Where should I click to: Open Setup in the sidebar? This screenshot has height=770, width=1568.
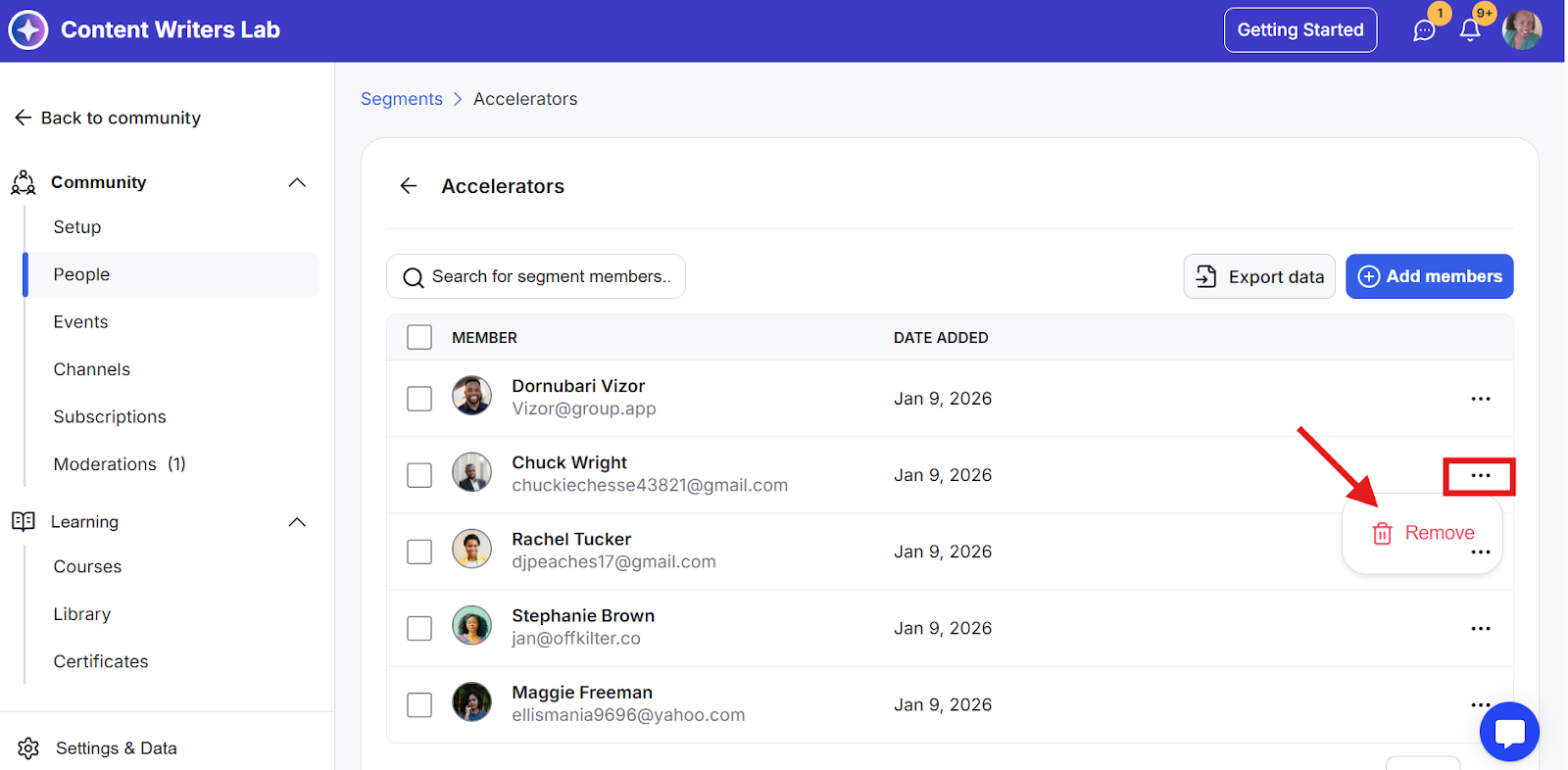click(x=77, y=227)
